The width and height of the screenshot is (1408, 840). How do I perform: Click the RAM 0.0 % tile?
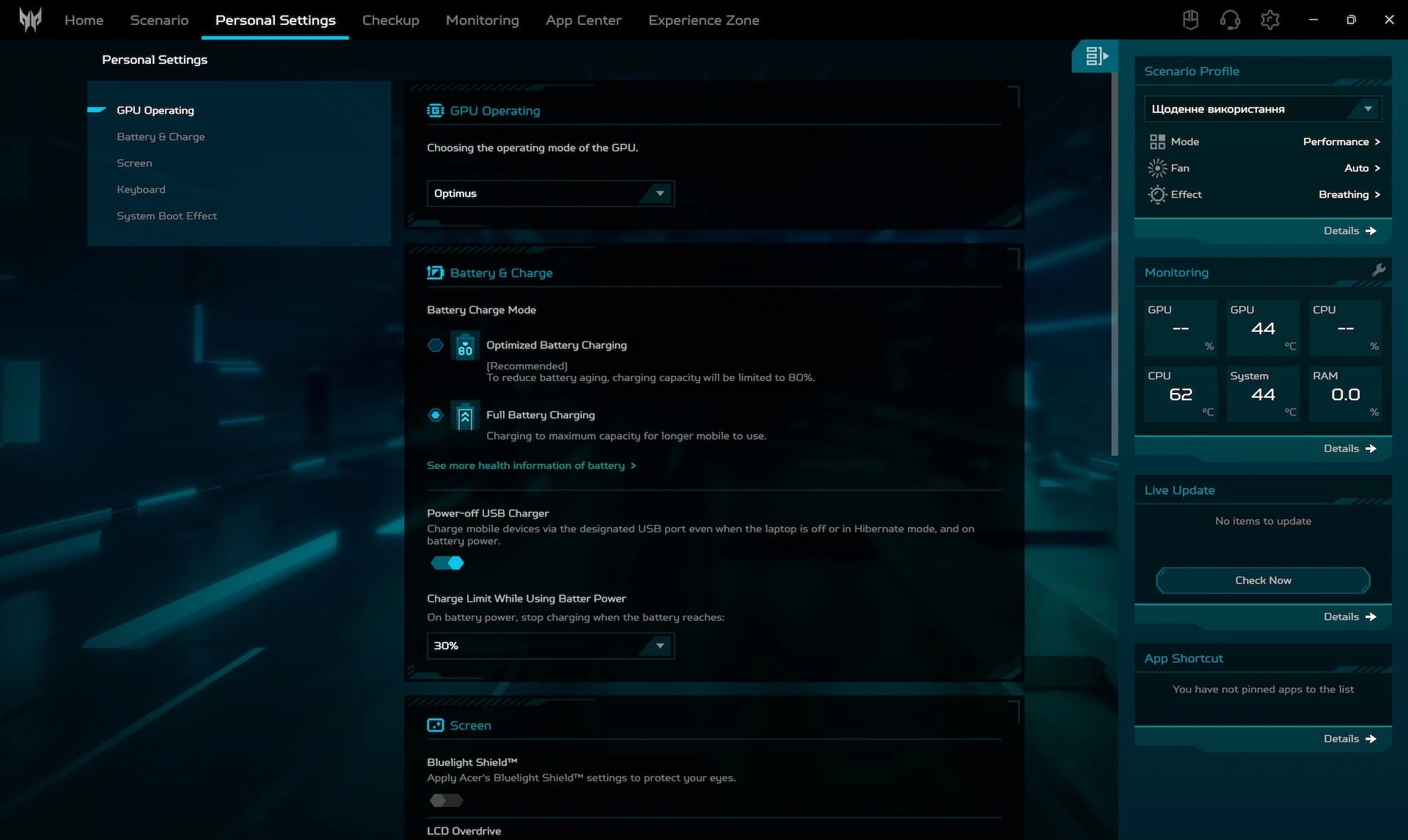point(1346,394)
